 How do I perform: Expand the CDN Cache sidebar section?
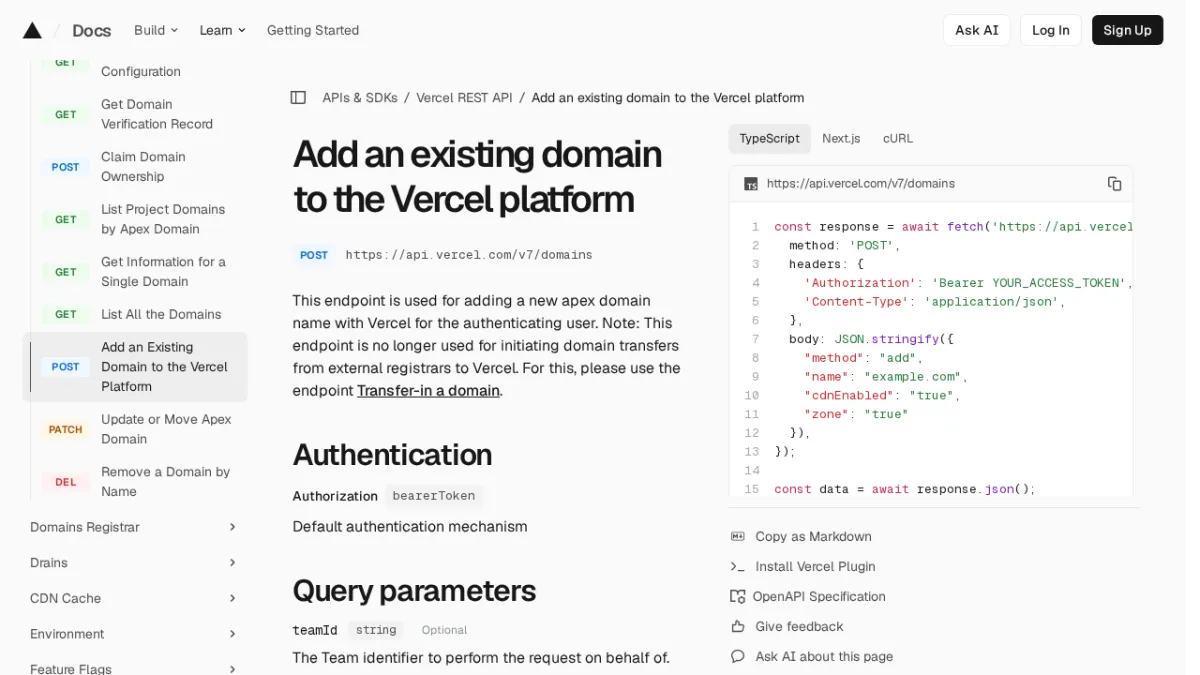pyautogui.click(x=134, y=599)
